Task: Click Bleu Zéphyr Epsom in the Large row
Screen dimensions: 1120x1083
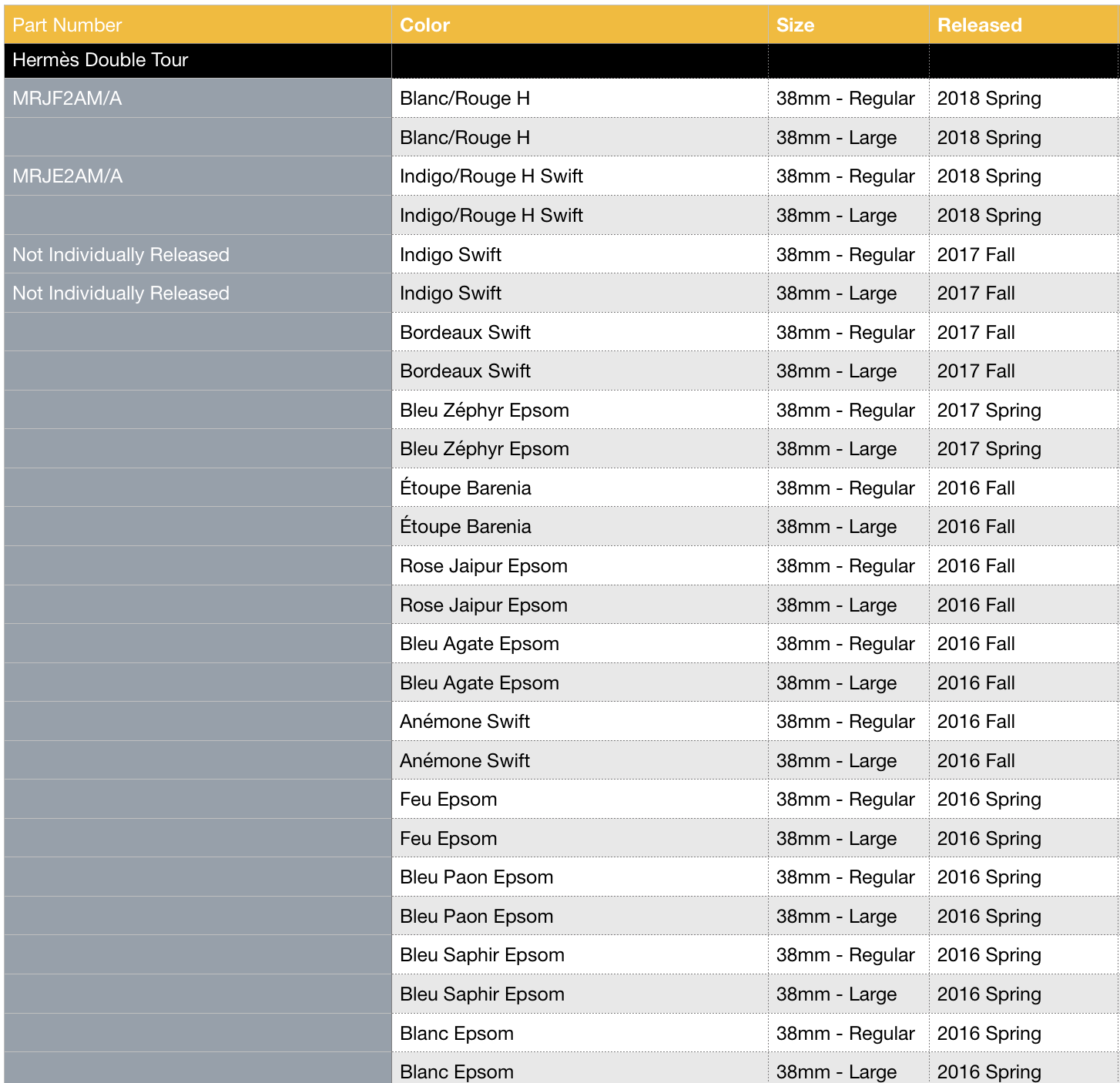Action: coord(485,449)
